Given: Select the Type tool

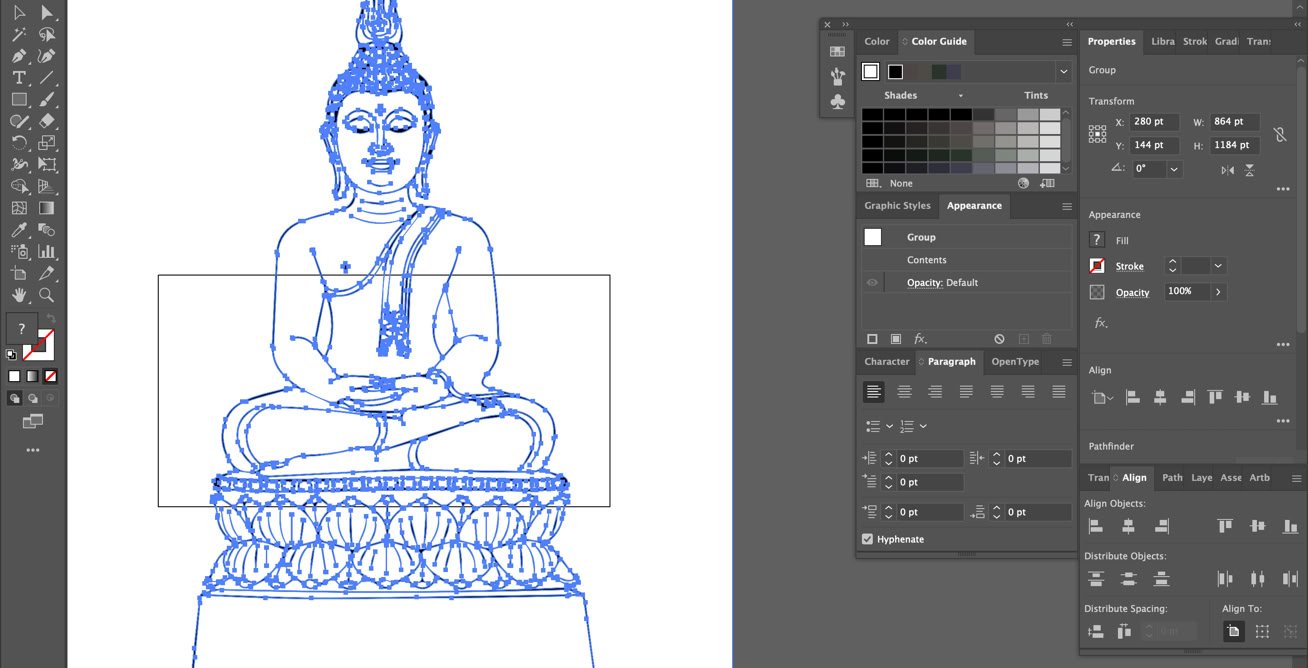Looking at the screenshot, I should (19, 78).
